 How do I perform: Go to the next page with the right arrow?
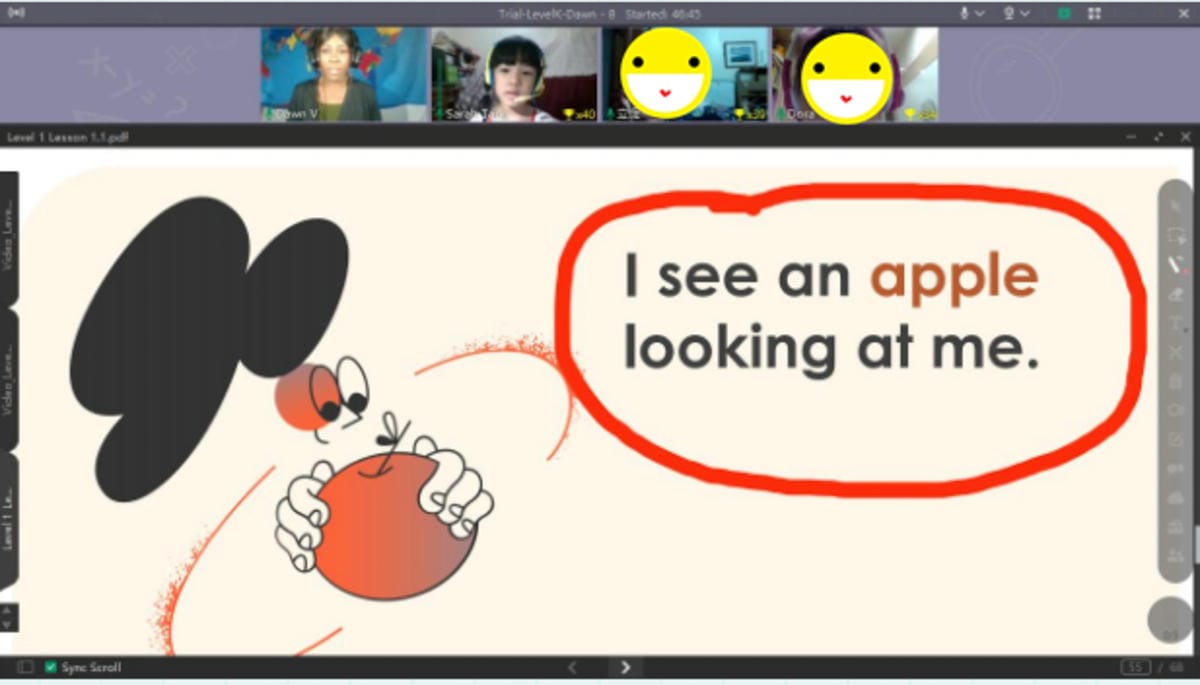click(627, 667)
